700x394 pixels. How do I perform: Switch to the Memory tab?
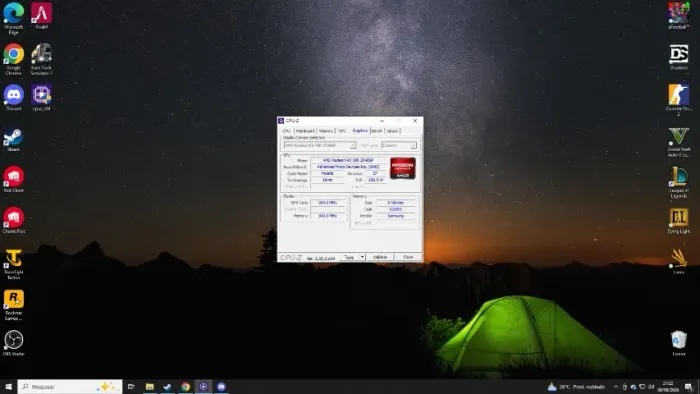326,131
